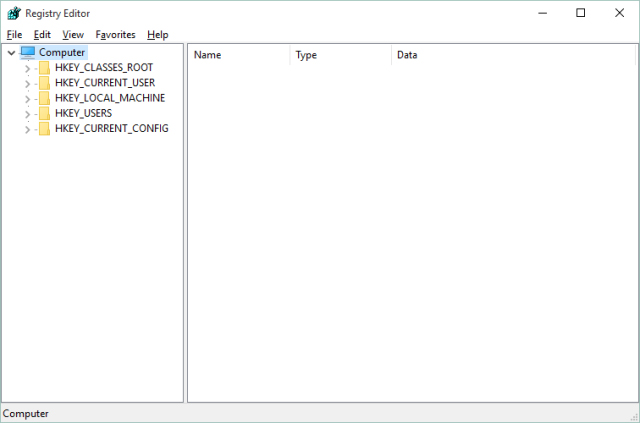Open the View menu
The width and height of the screenshot is (640, 423).
(x=73, y=35)
